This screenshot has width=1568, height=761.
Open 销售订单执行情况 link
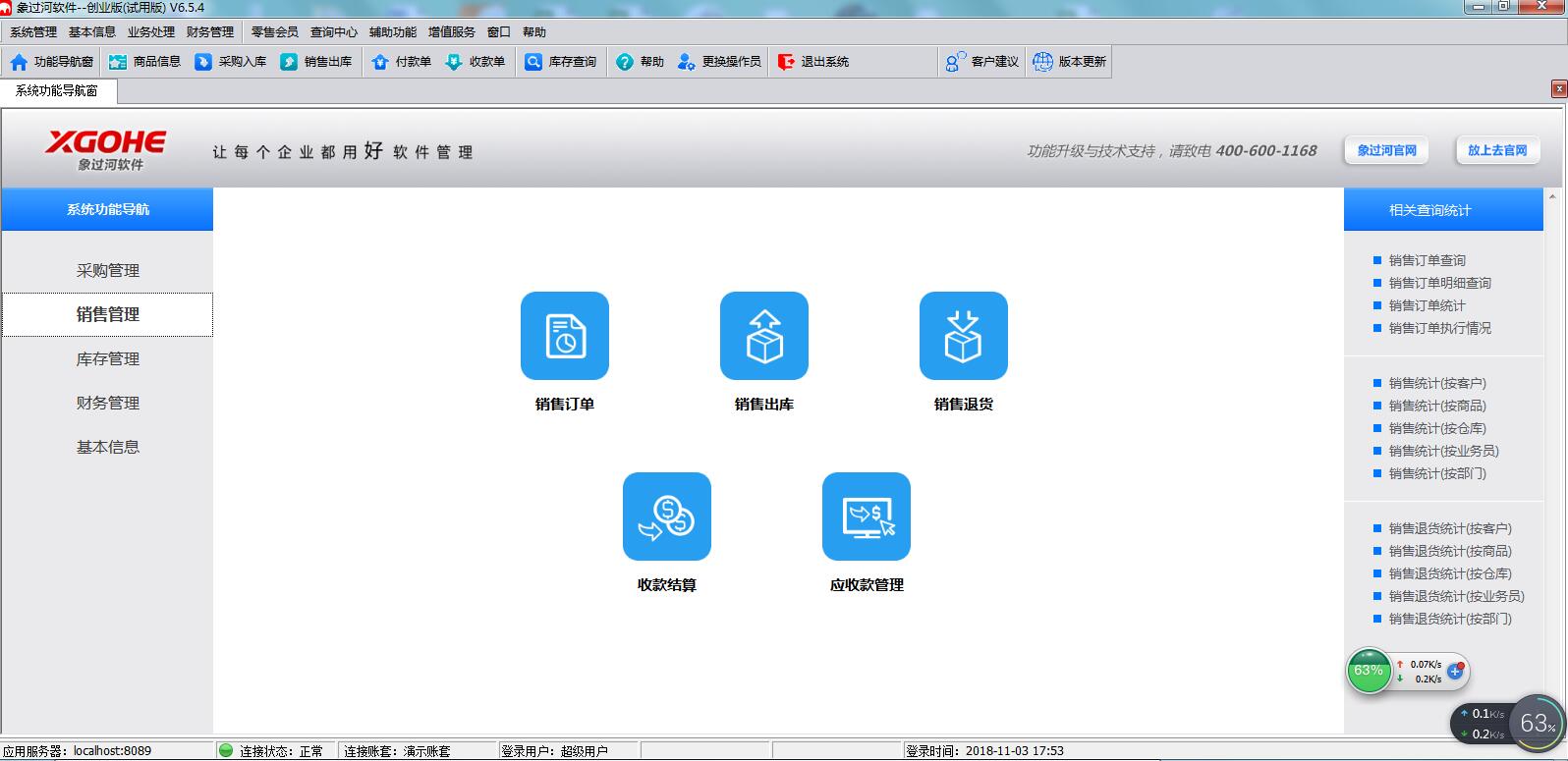pos(1439,328)
